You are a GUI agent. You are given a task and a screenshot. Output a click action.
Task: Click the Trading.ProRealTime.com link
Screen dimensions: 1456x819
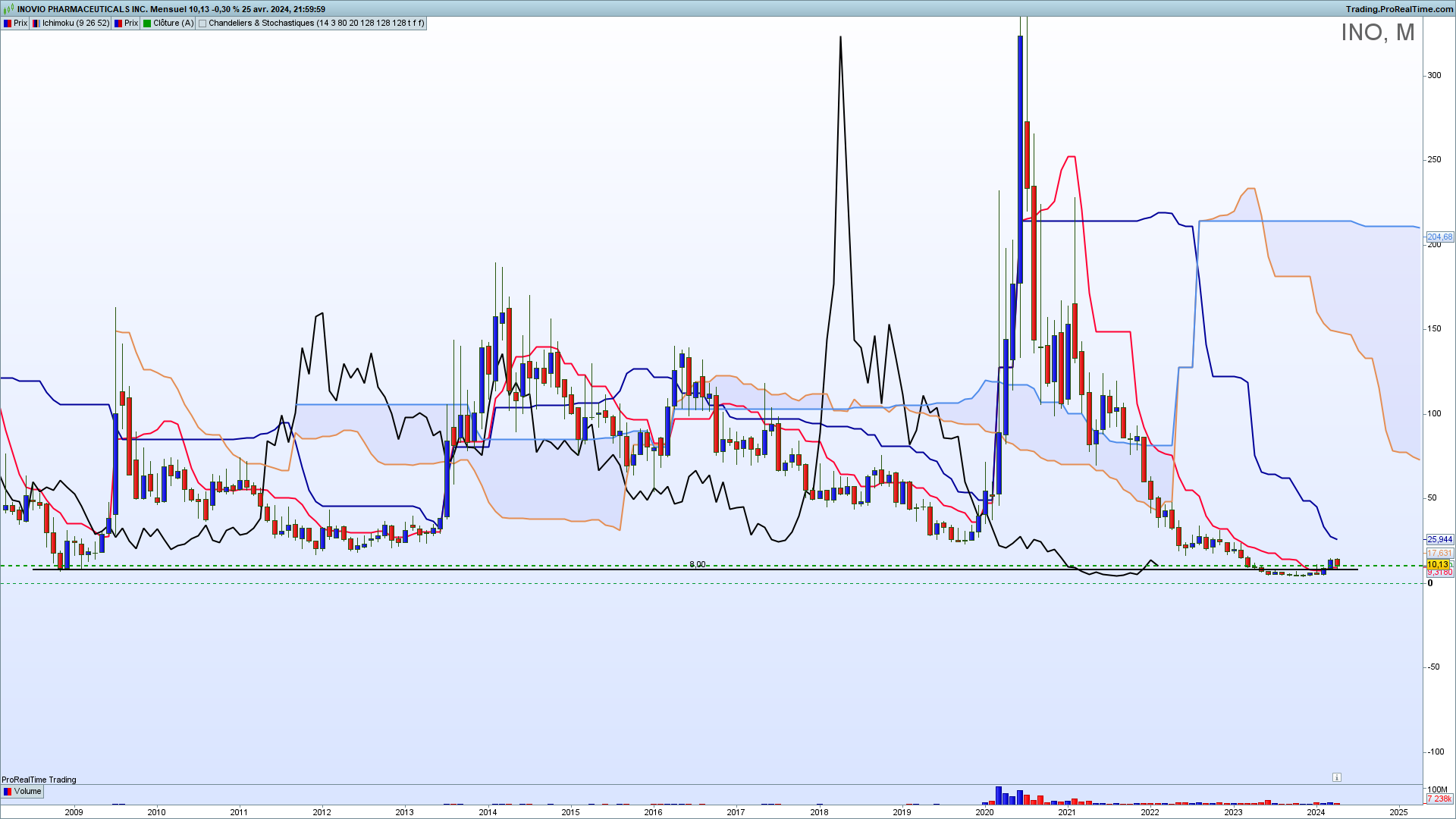pyautogui.click(x=1399, y=9)
